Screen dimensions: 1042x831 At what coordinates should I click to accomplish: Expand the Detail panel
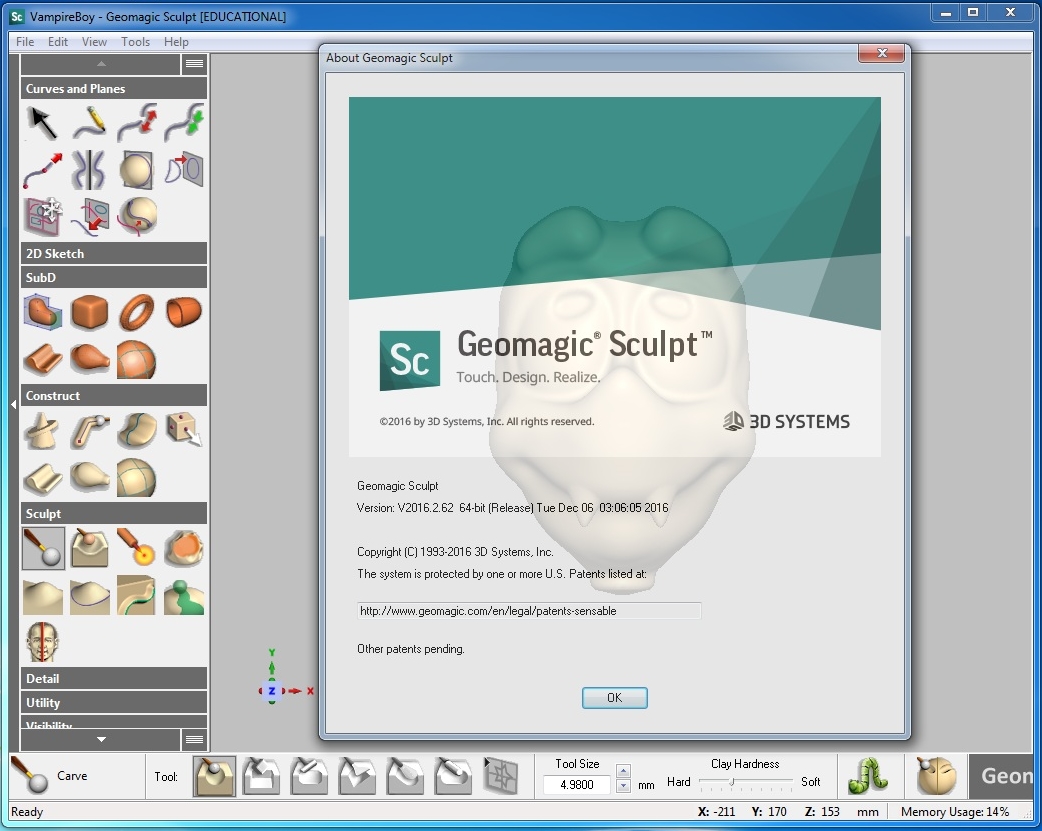click(x=114, y=679)
